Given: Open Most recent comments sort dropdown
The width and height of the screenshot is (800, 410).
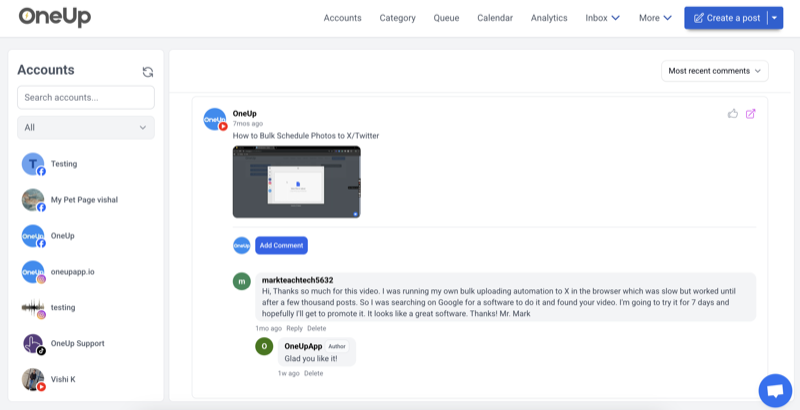Looking at the screenshot, I should tap(715, 71).
